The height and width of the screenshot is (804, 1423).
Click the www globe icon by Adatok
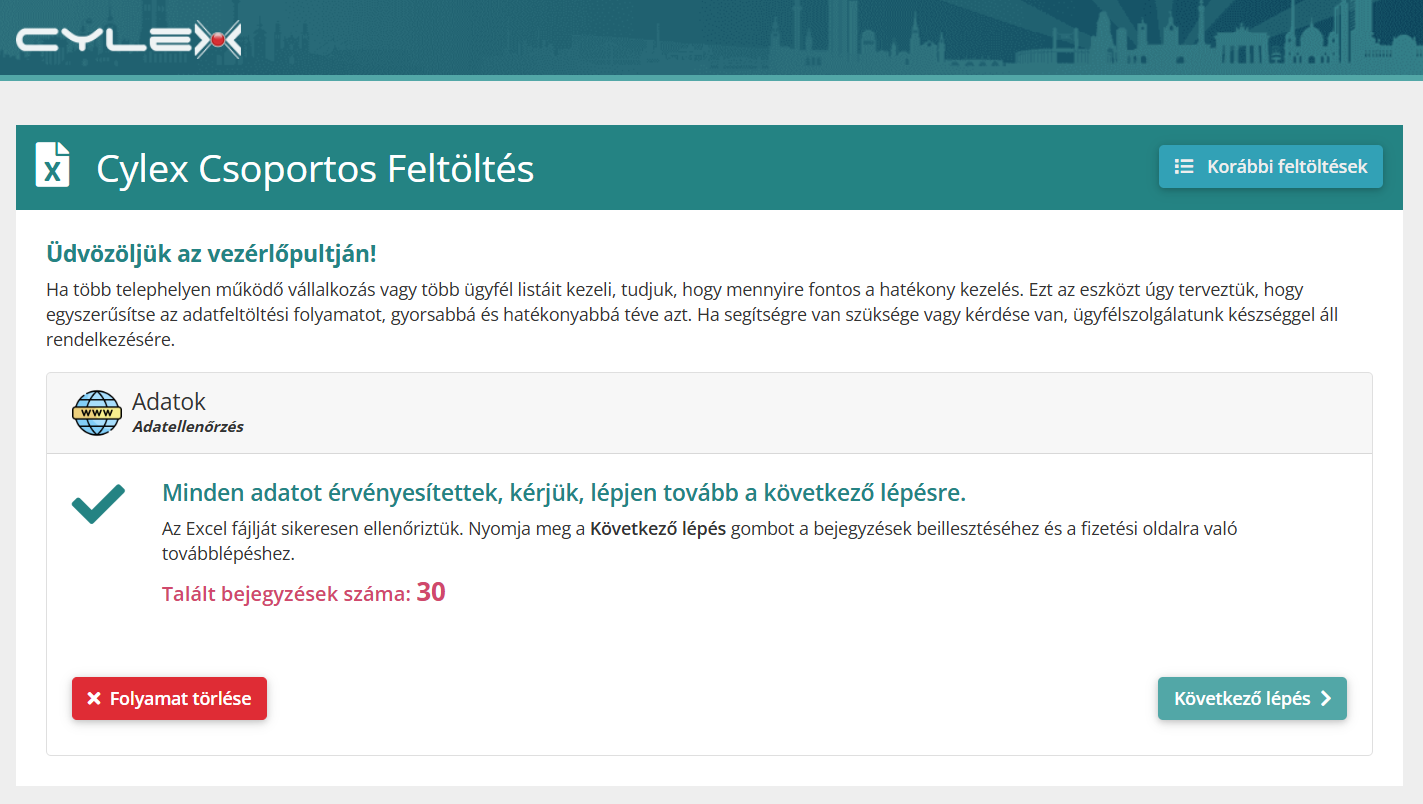(x=97, y=412)
